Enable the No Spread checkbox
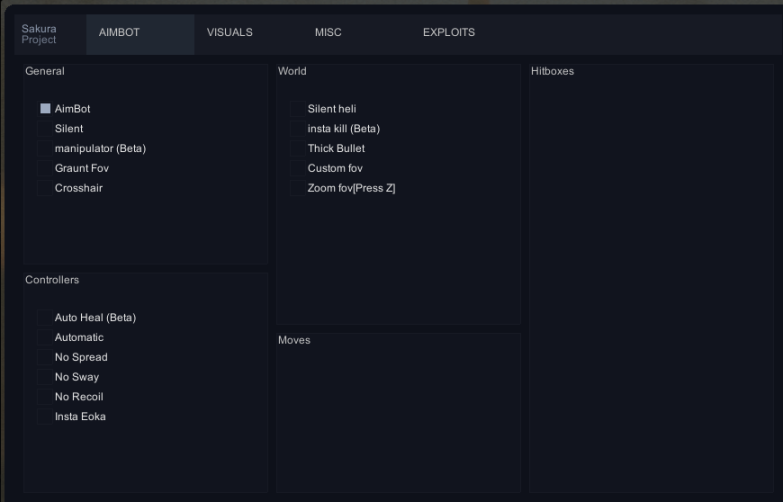The height and width of the screenshot is (502, 783). click(45, 358)
